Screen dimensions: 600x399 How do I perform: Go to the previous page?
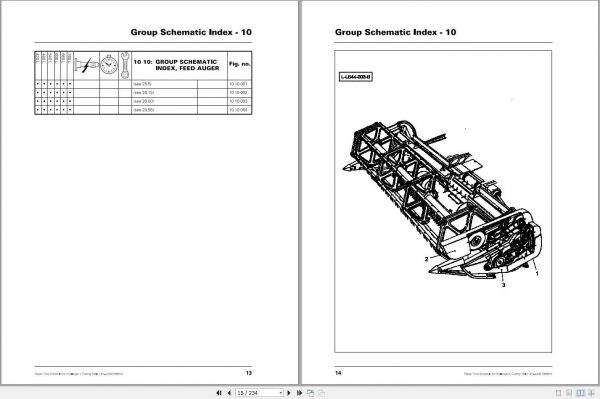[229, 393]
